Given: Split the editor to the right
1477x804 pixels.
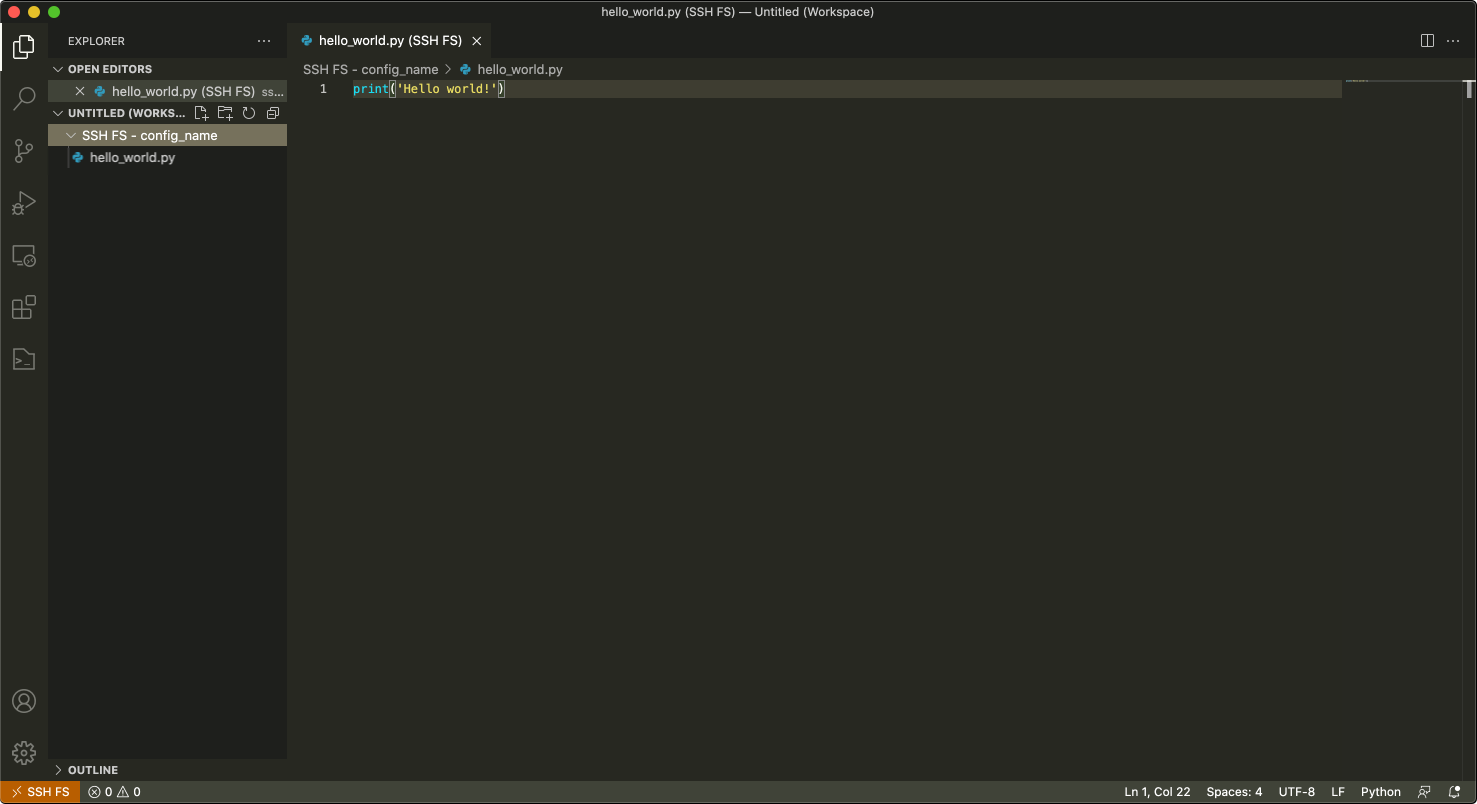Looking at the screenshot, I should tap(1427, 41).
